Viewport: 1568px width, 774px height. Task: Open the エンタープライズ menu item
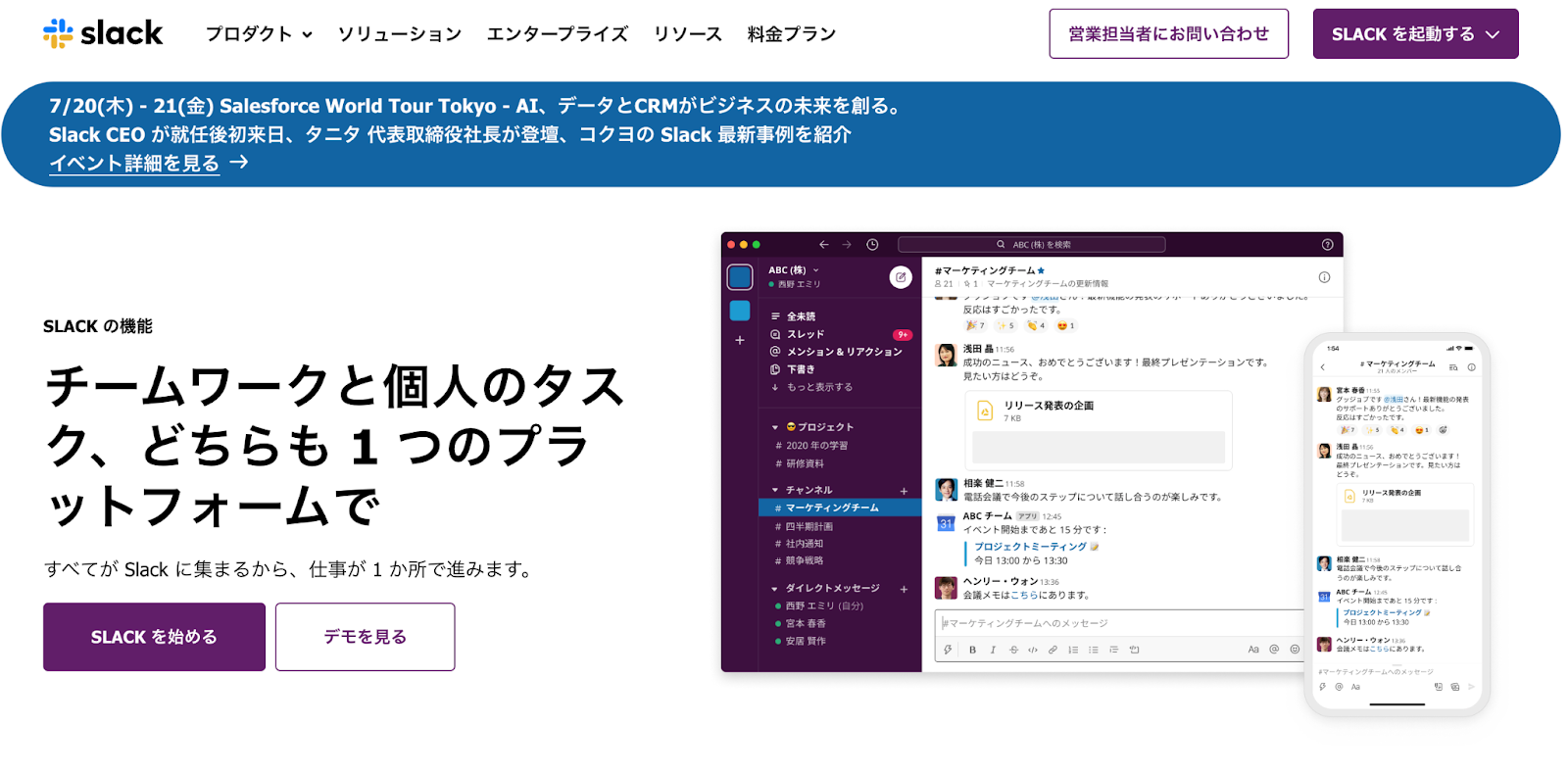[558, 34]
